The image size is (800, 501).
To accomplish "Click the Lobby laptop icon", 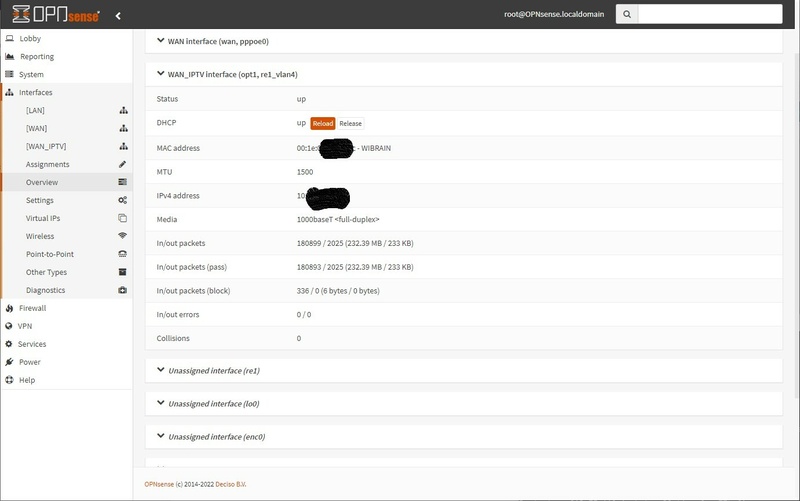I will [9, 38].
